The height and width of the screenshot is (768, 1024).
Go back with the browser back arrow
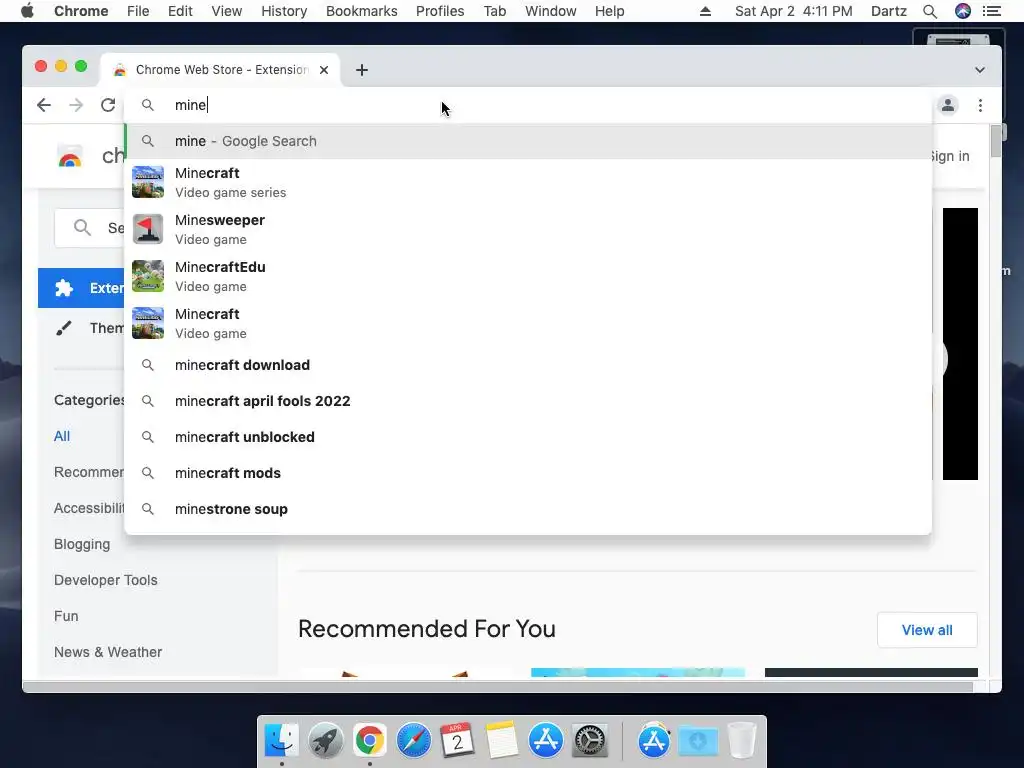point(44,105)
